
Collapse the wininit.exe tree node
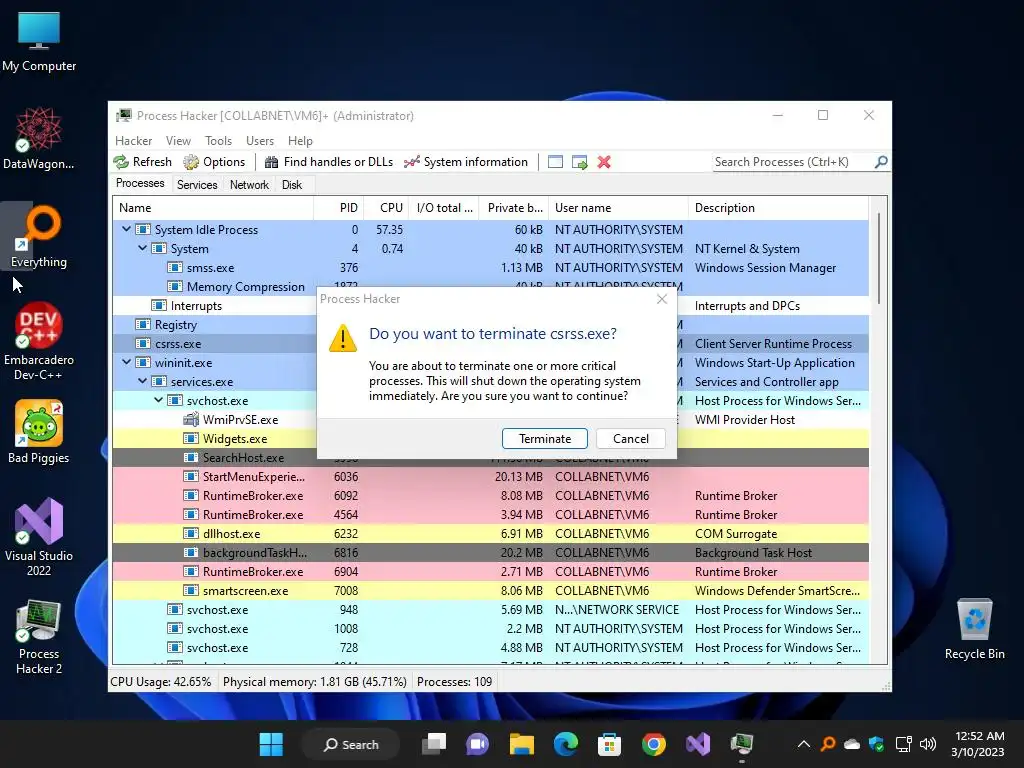click(x=126, y=362)
